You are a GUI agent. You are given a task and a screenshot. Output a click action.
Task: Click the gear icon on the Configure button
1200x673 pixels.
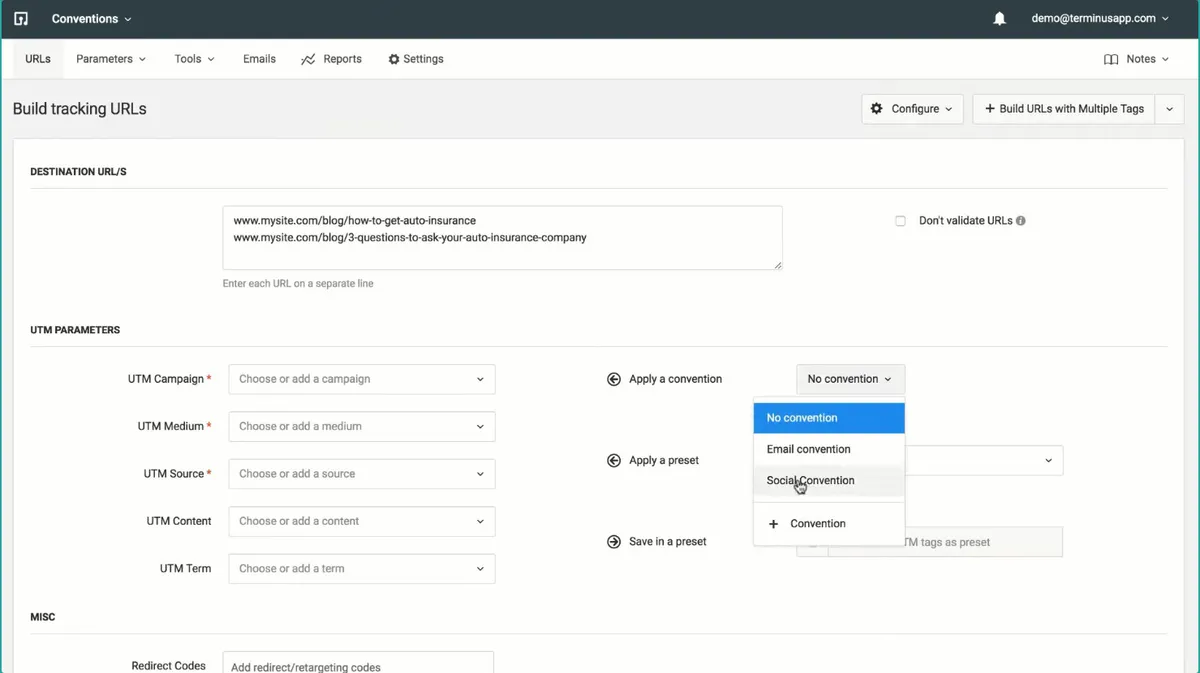coord(877,108)
